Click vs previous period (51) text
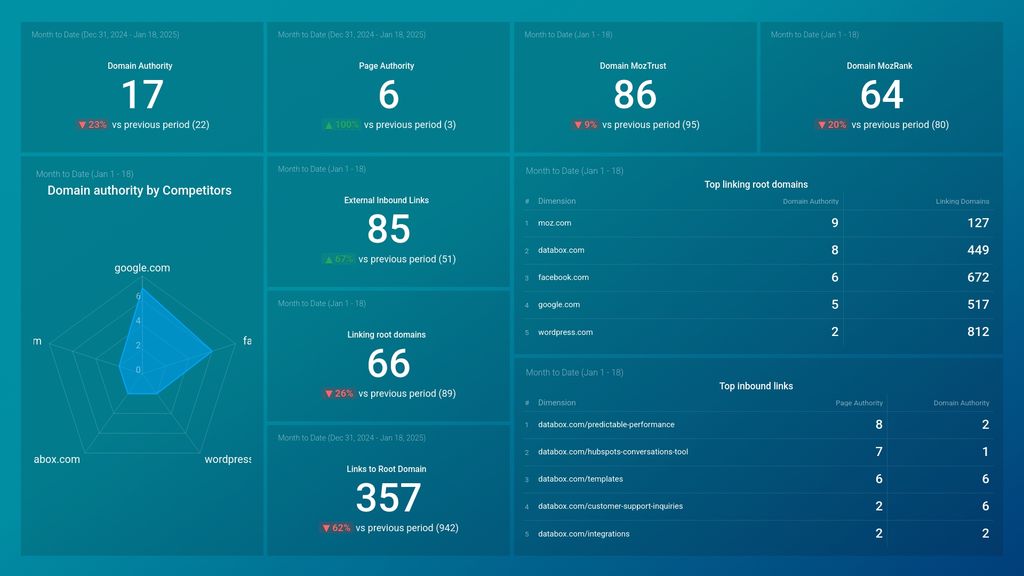1024x576 pixels. [407, 259]
